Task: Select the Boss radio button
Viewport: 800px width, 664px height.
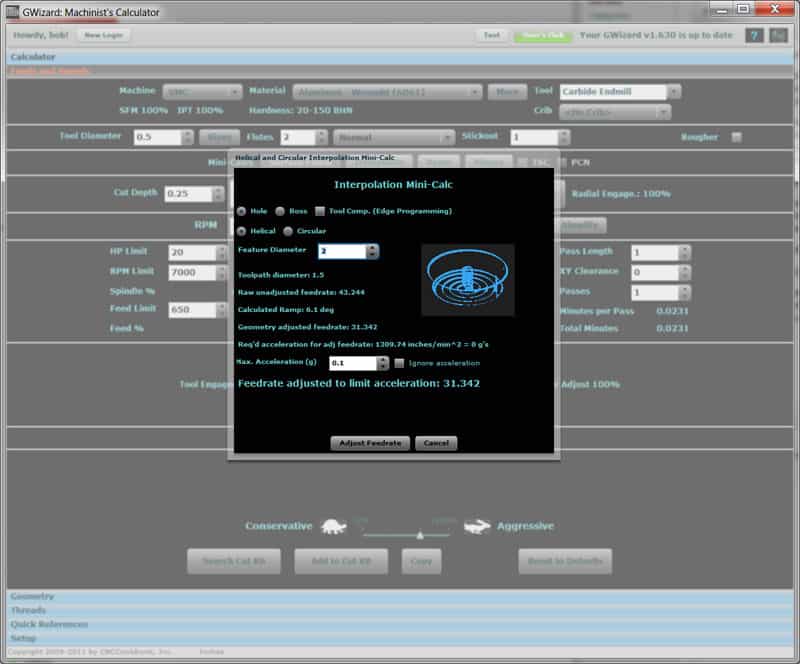Action: click(280, 211)
